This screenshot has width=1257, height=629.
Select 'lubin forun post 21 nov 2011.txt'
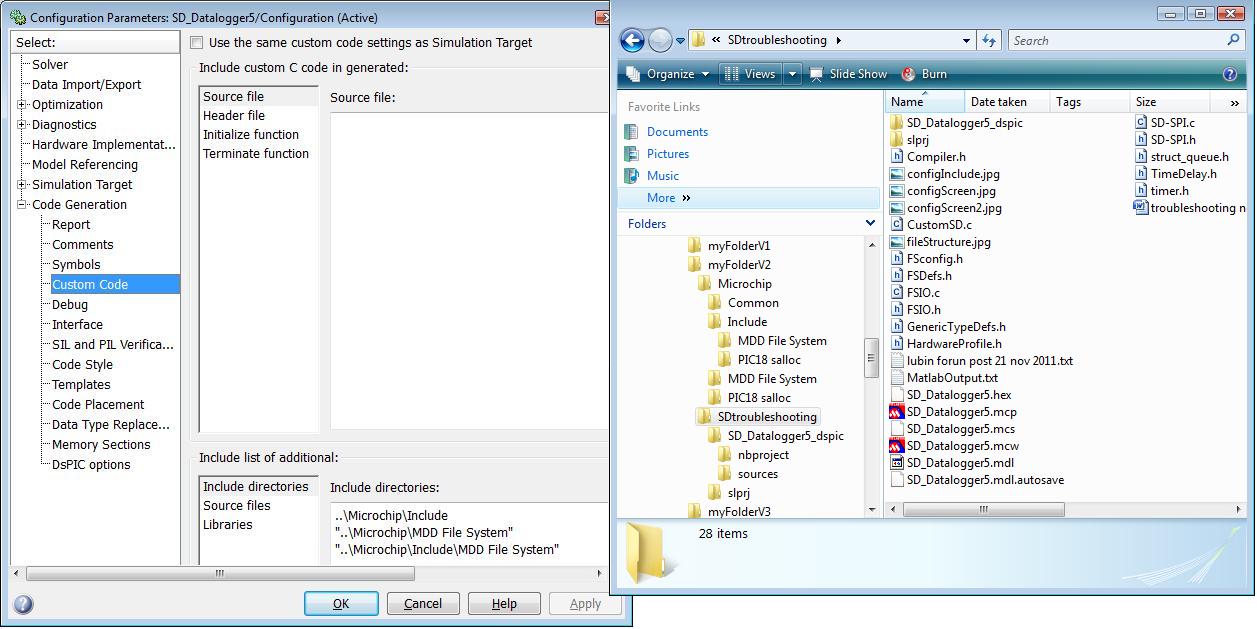click(989, 361)
